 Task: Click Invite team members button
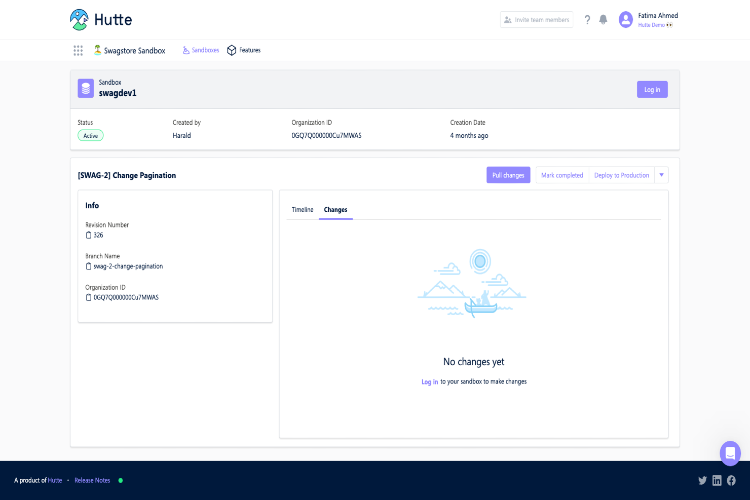click(x=537, y=20)
